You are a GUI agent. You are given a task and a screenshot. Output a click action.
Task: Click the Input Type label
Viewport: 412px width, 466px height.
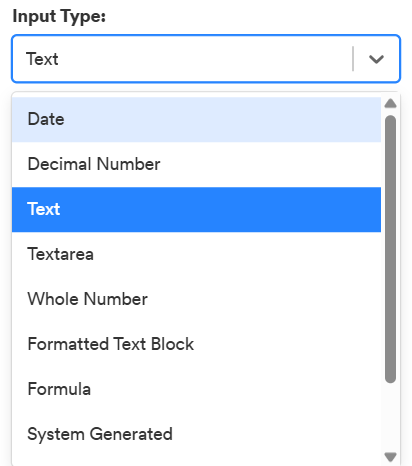click(59, 17)
